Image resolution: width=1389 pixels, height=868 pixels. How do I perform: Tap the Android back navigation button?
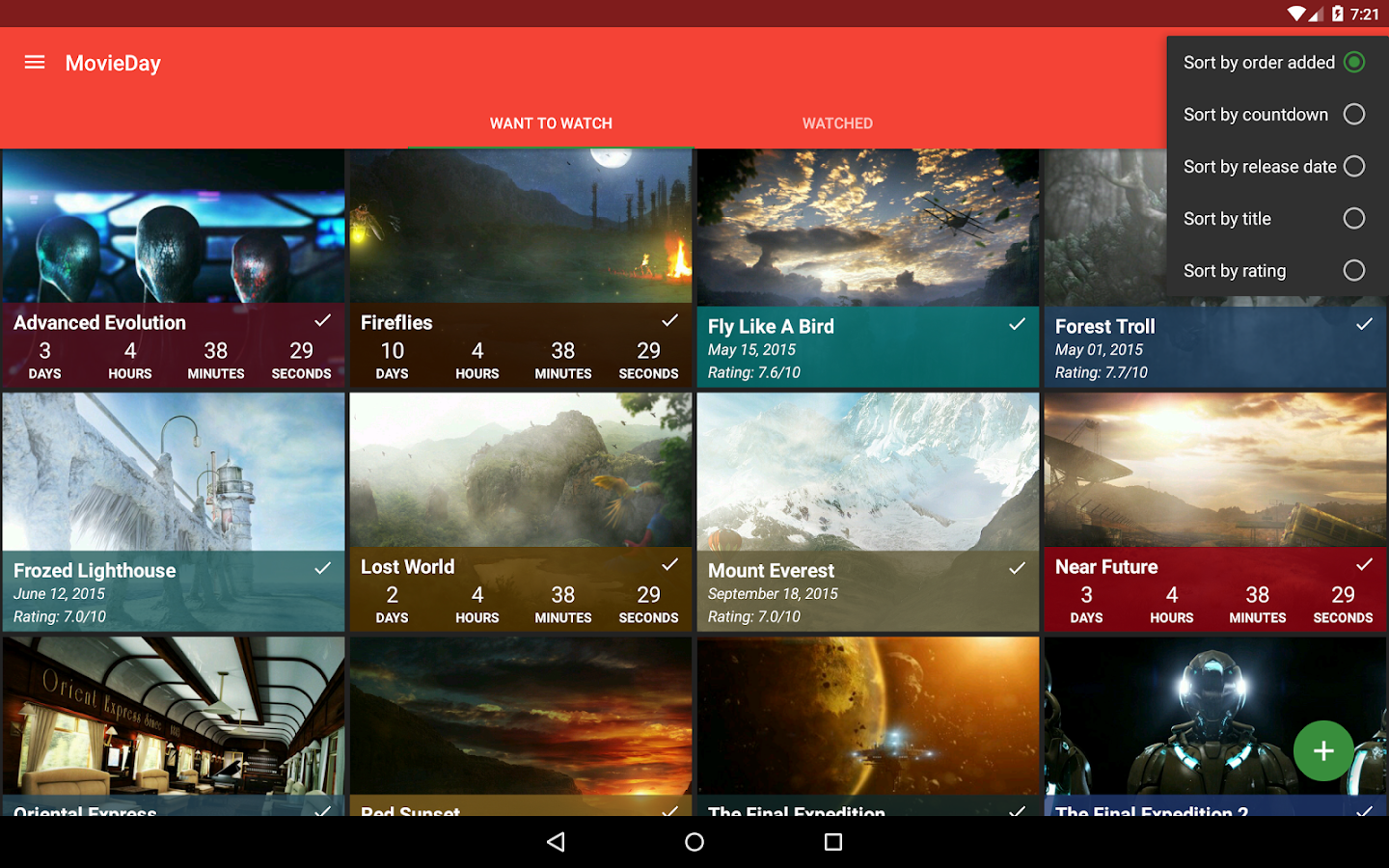click(x=556, y=842)
